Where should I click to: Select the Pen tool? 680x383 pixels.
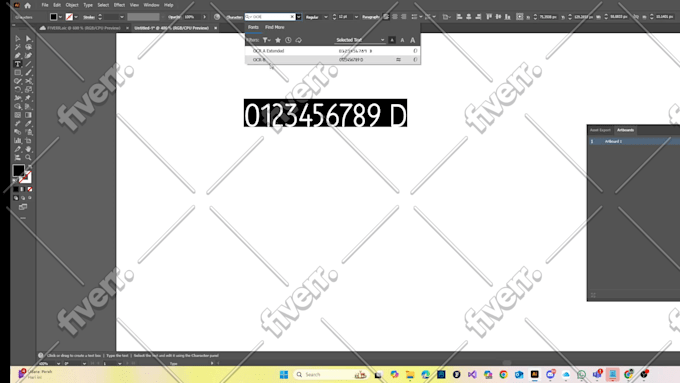[18, 56]
